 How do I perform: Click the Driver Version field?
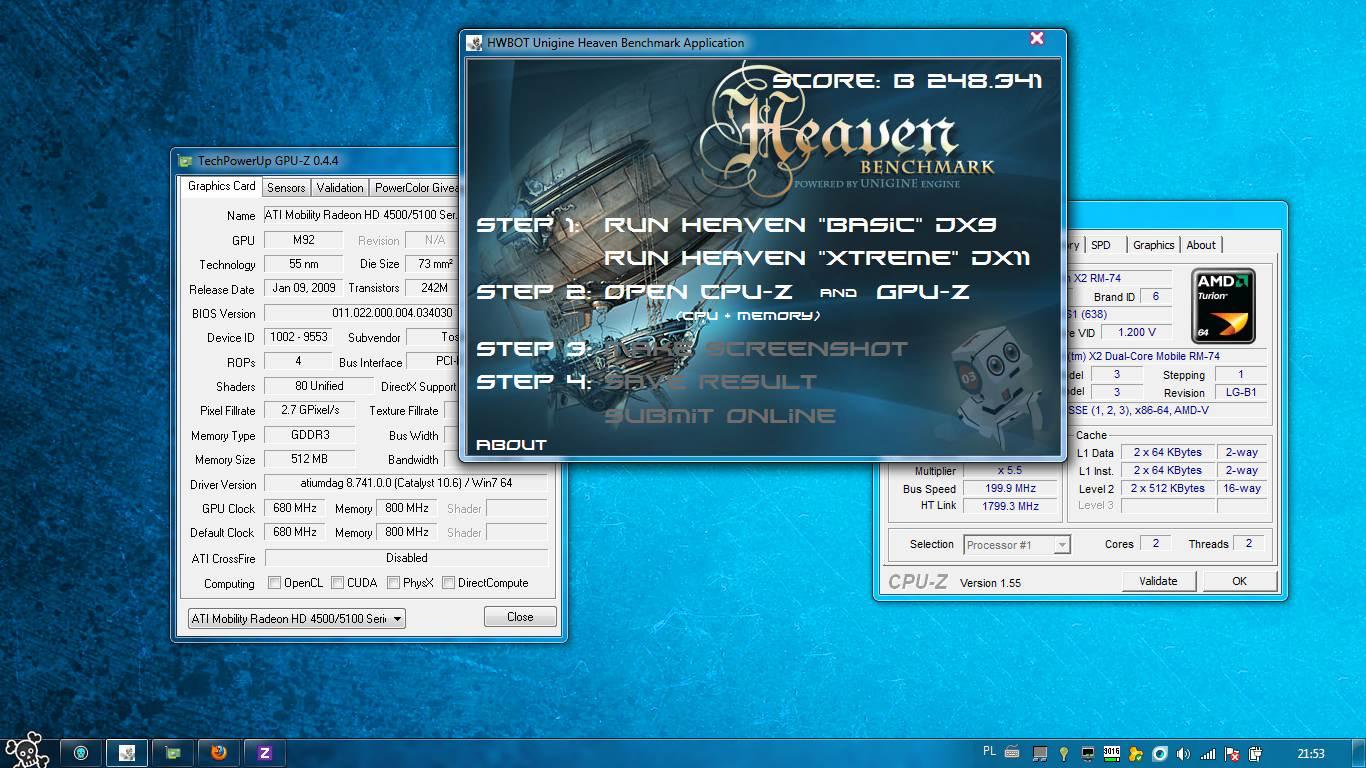coord(406,484)
